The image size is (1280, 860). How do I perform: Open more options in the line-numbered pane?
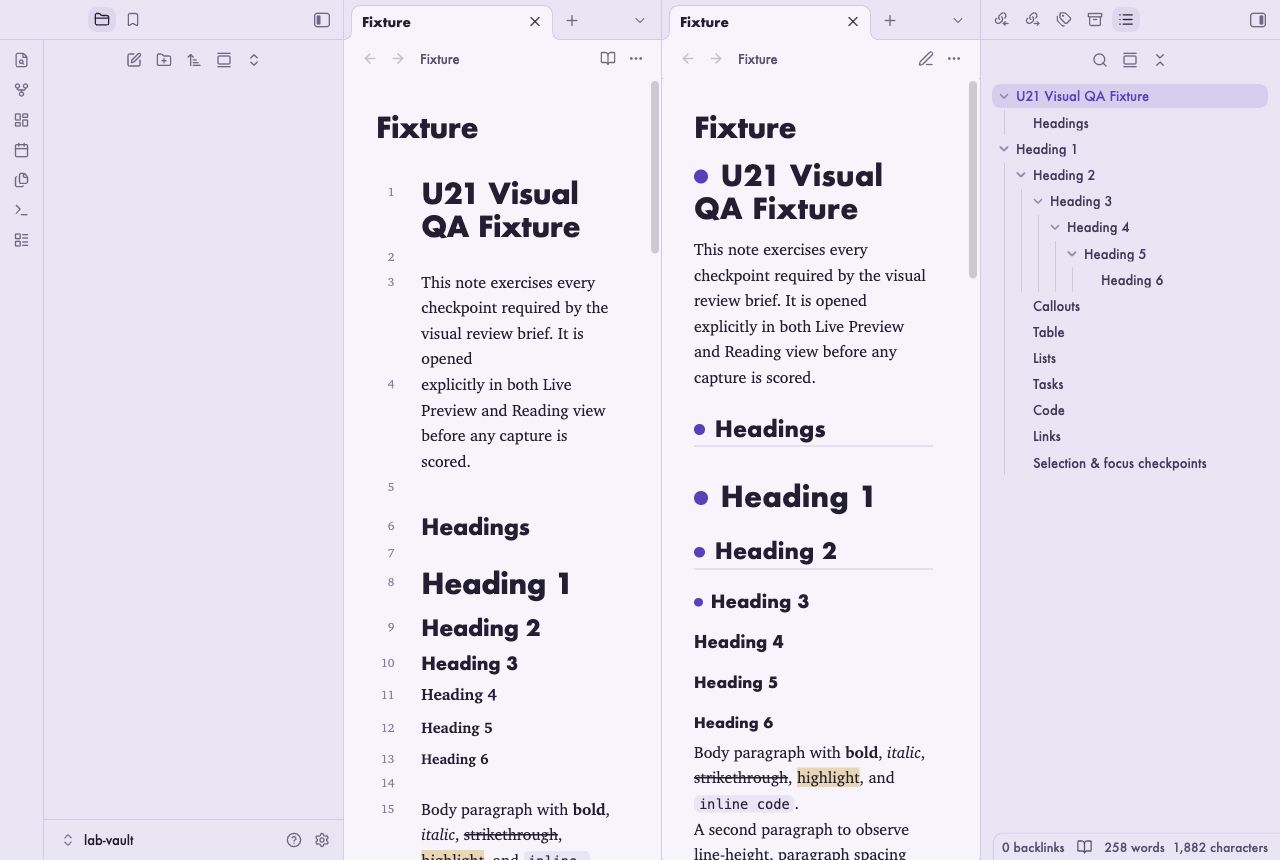coord(636,59)
